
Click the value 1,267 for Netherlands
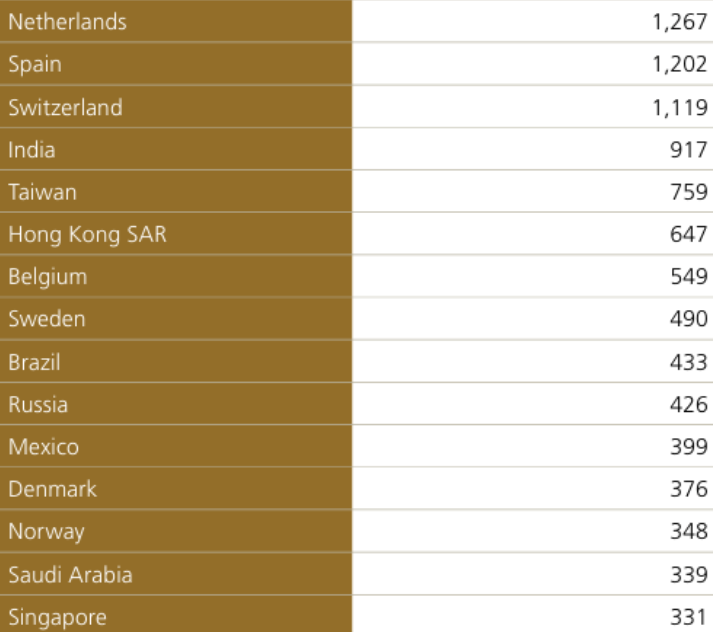pyautogui.click(x=679, y=22)
